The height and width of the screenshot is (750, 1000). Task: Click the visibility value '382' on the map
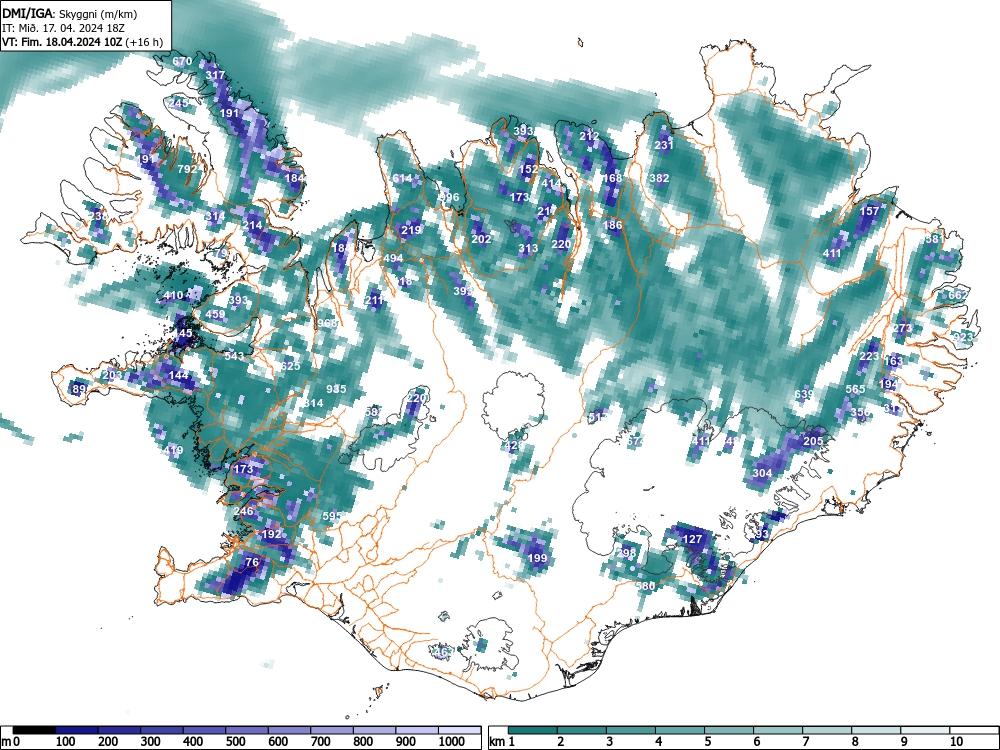659,179
